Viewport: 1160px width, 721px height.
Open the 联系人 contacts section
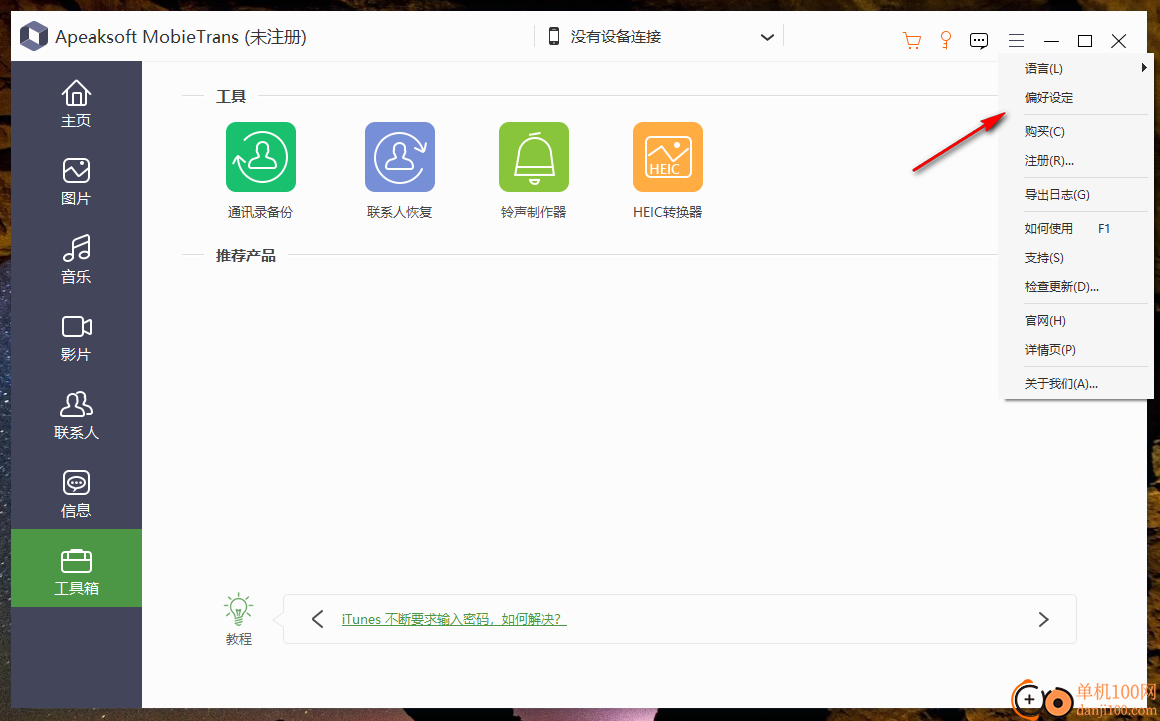coord(76,416)
